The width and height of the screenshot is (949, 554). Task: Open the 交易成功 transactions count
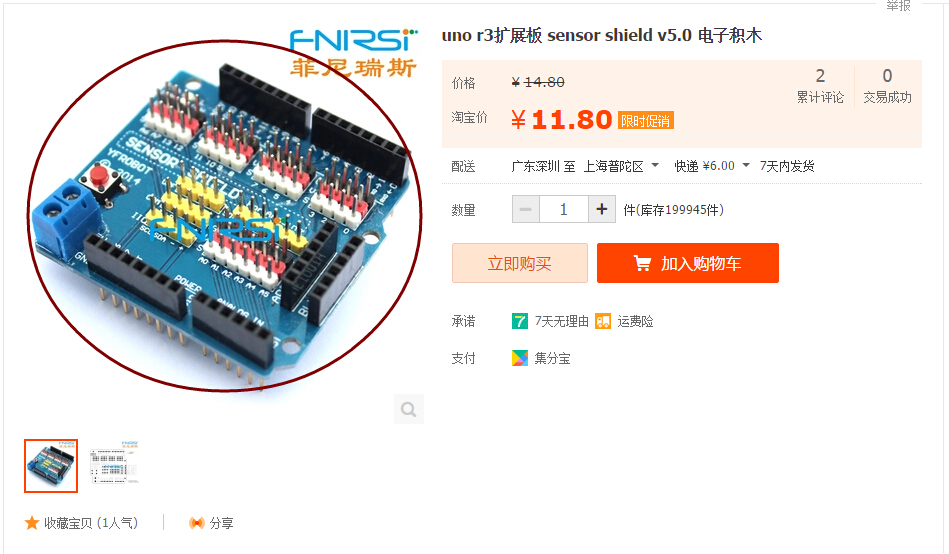(887, 86)
